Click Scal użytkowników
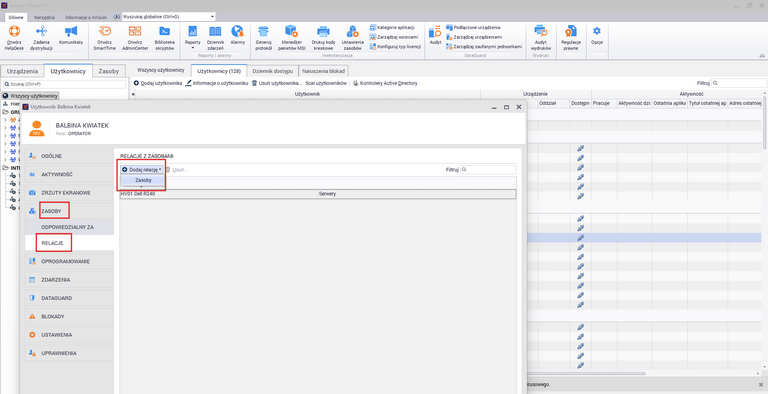Screen dimensions: 768x394 [326, 83]
